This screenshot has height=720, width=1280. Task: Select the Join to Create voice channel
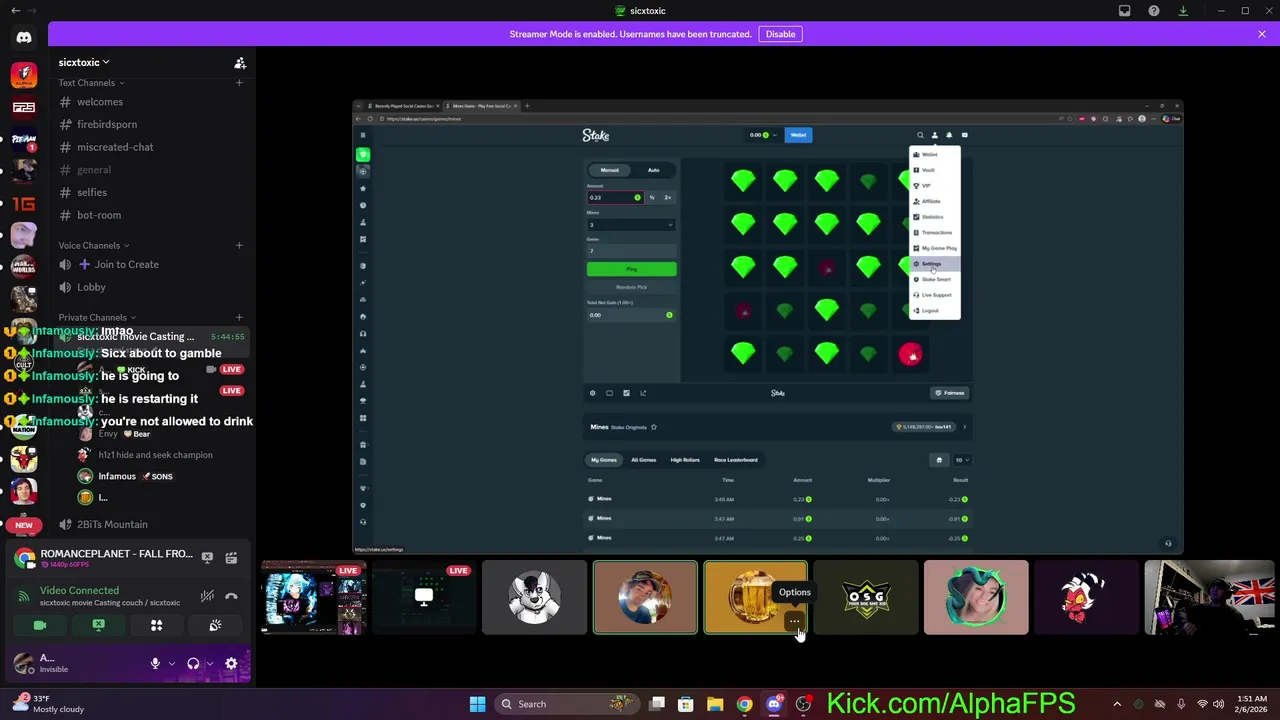(126, 265)
